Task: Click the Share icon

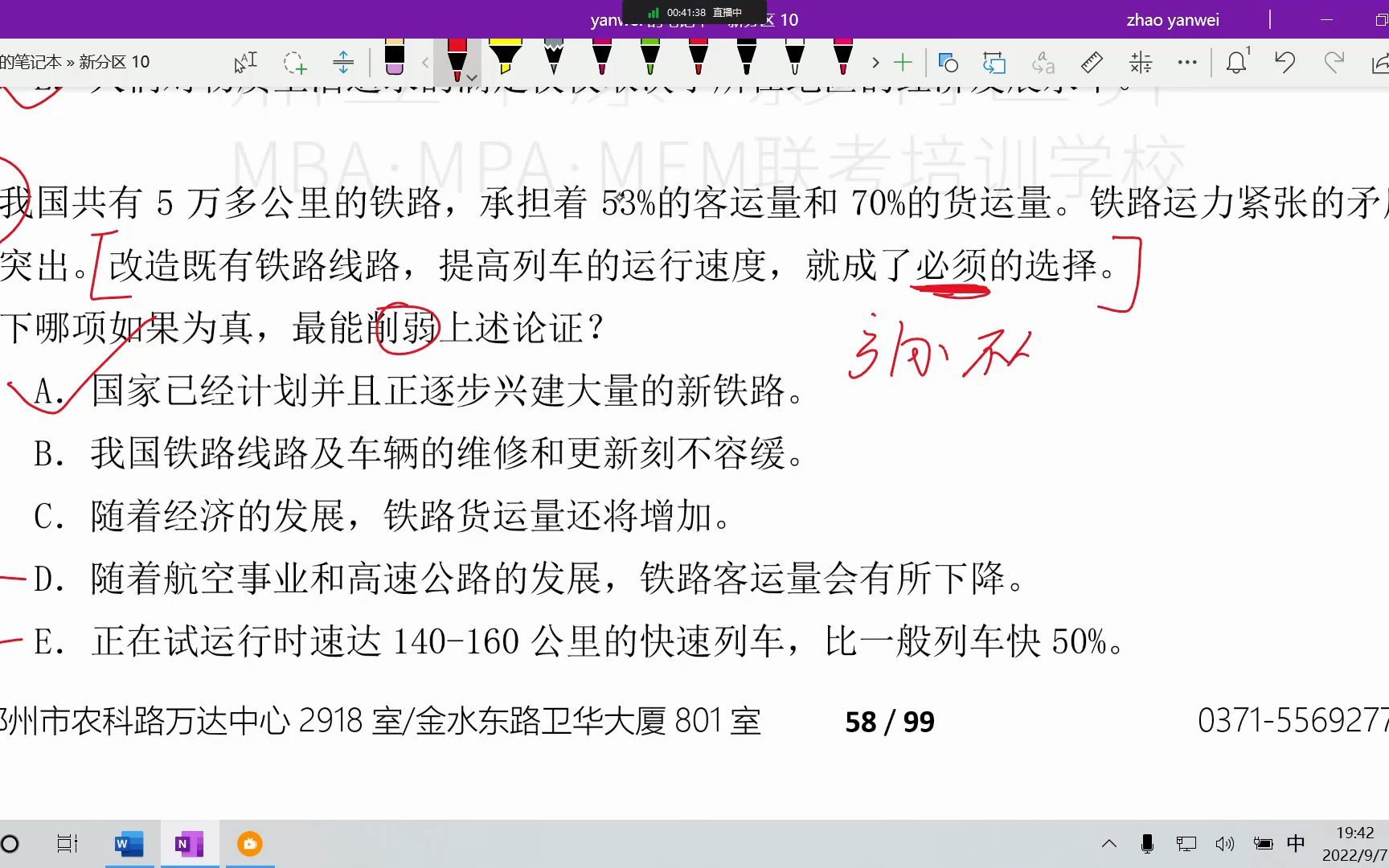Action: (x=1379, y=62)
